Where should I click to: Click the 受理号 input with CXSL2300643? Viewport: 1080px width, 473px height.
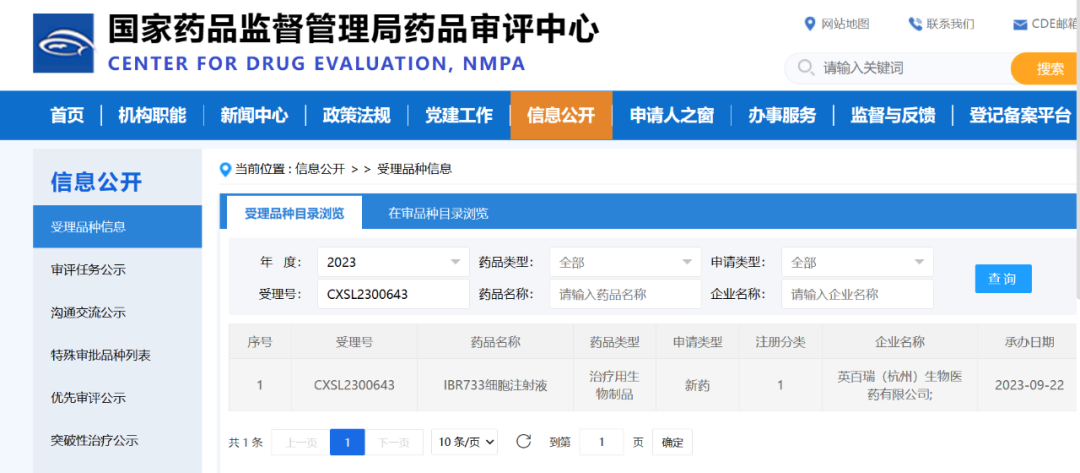tap(393, 294)
